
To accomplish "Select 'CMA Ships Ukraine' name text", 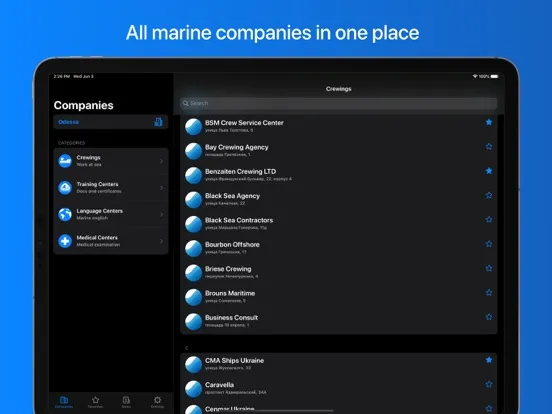I will point(234,360).
